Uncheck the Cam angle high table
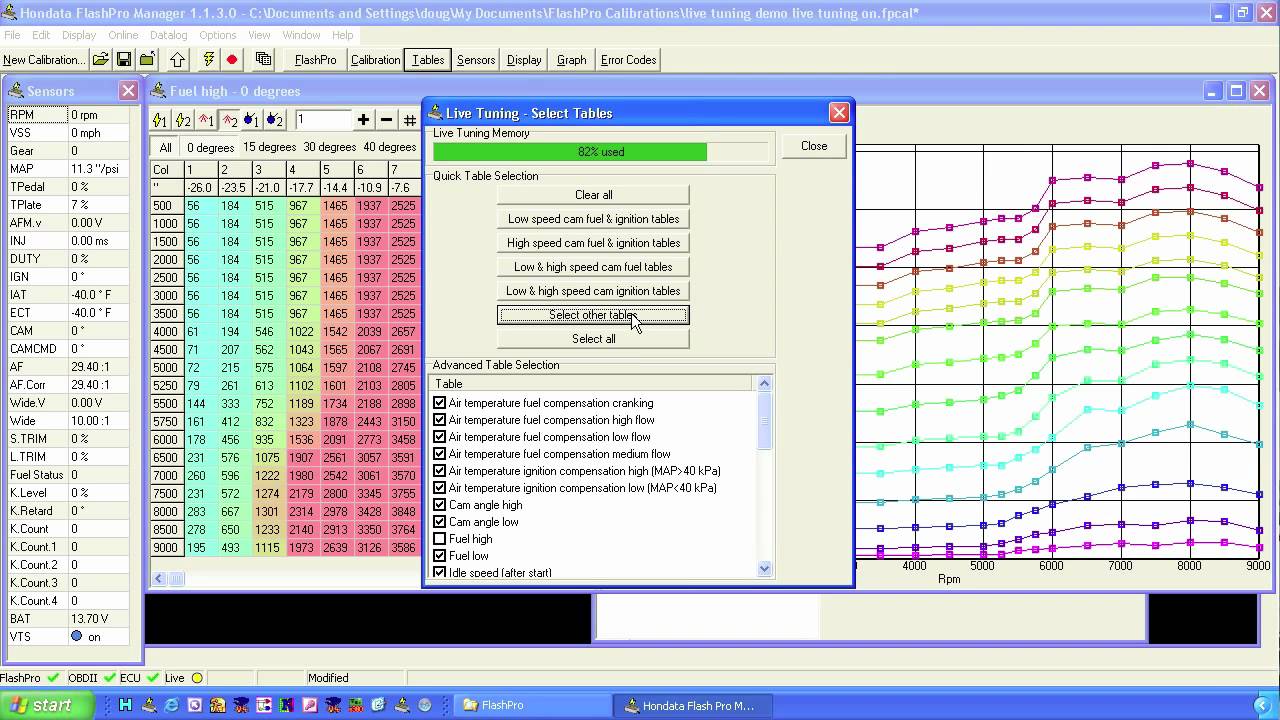The image size is (1280, 720). coord(440,505)
